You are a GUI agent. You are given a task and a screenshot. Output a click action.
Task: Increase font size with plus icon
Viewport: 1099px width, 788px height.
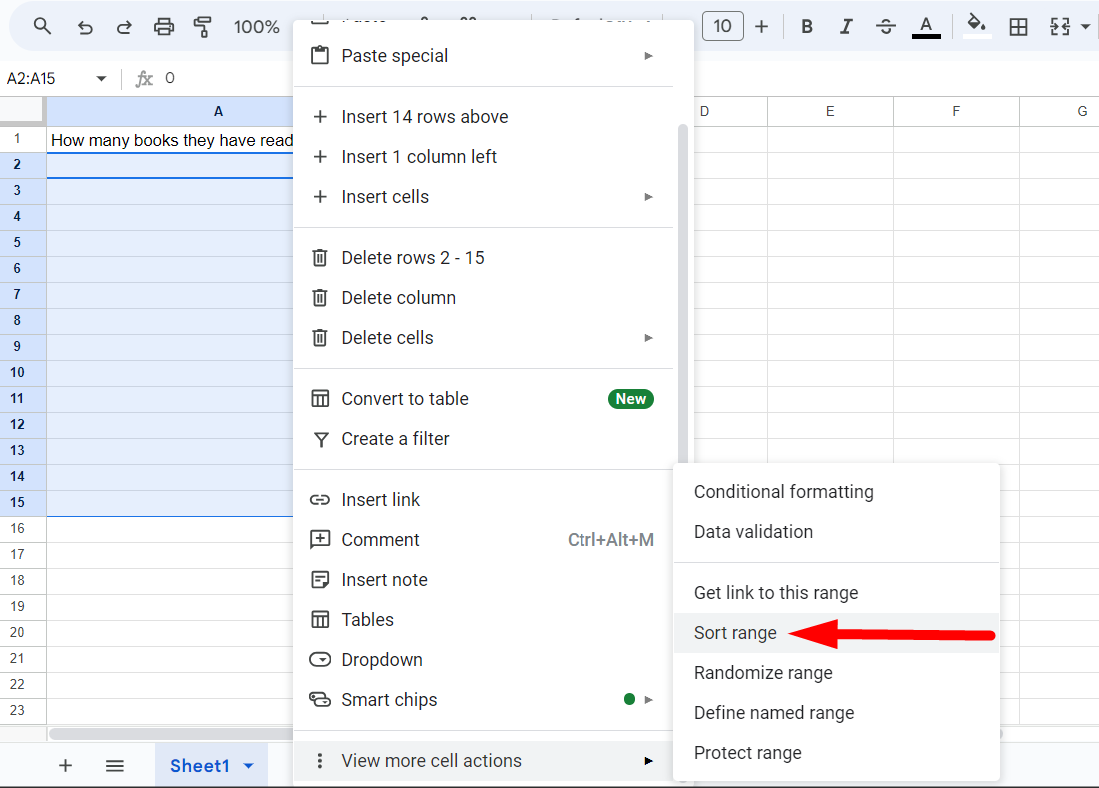coord(761,27)
